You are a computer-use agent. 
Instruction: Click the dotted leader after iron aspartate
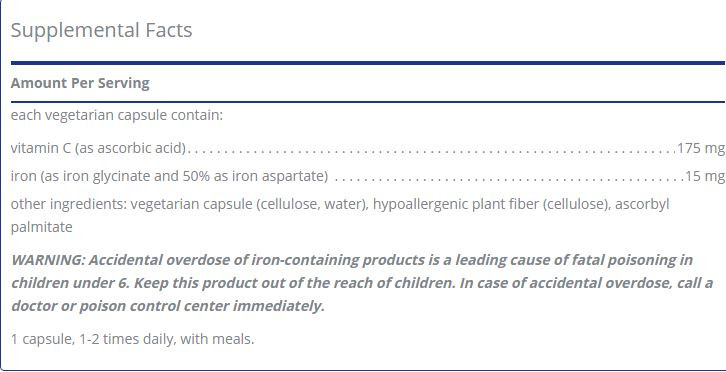(x=508, y=180)
